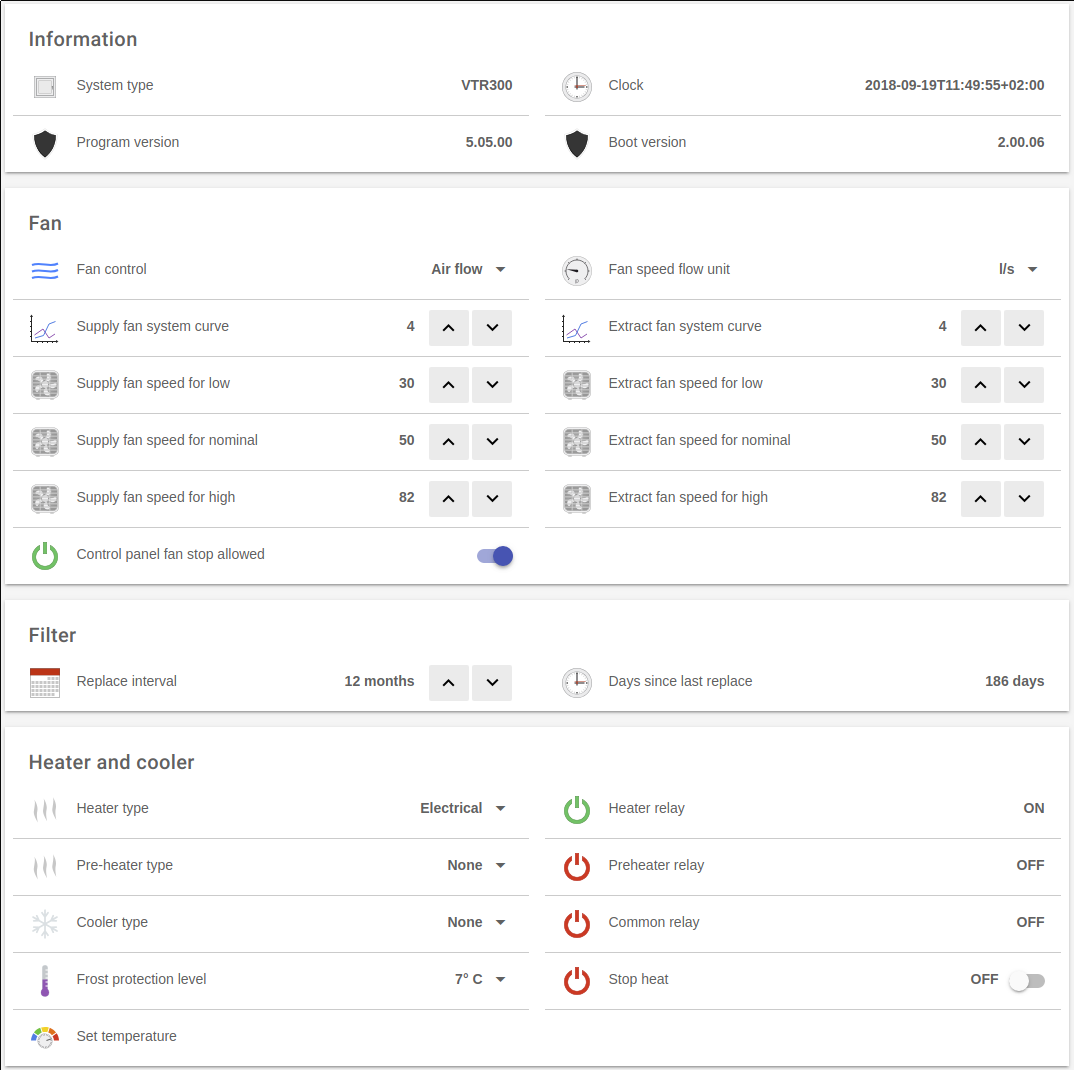Image resolution: width=1074 pixels, height=1070 pixels.
Task: Click the green Heater relay power icon
Action: (x=577, y=809)
